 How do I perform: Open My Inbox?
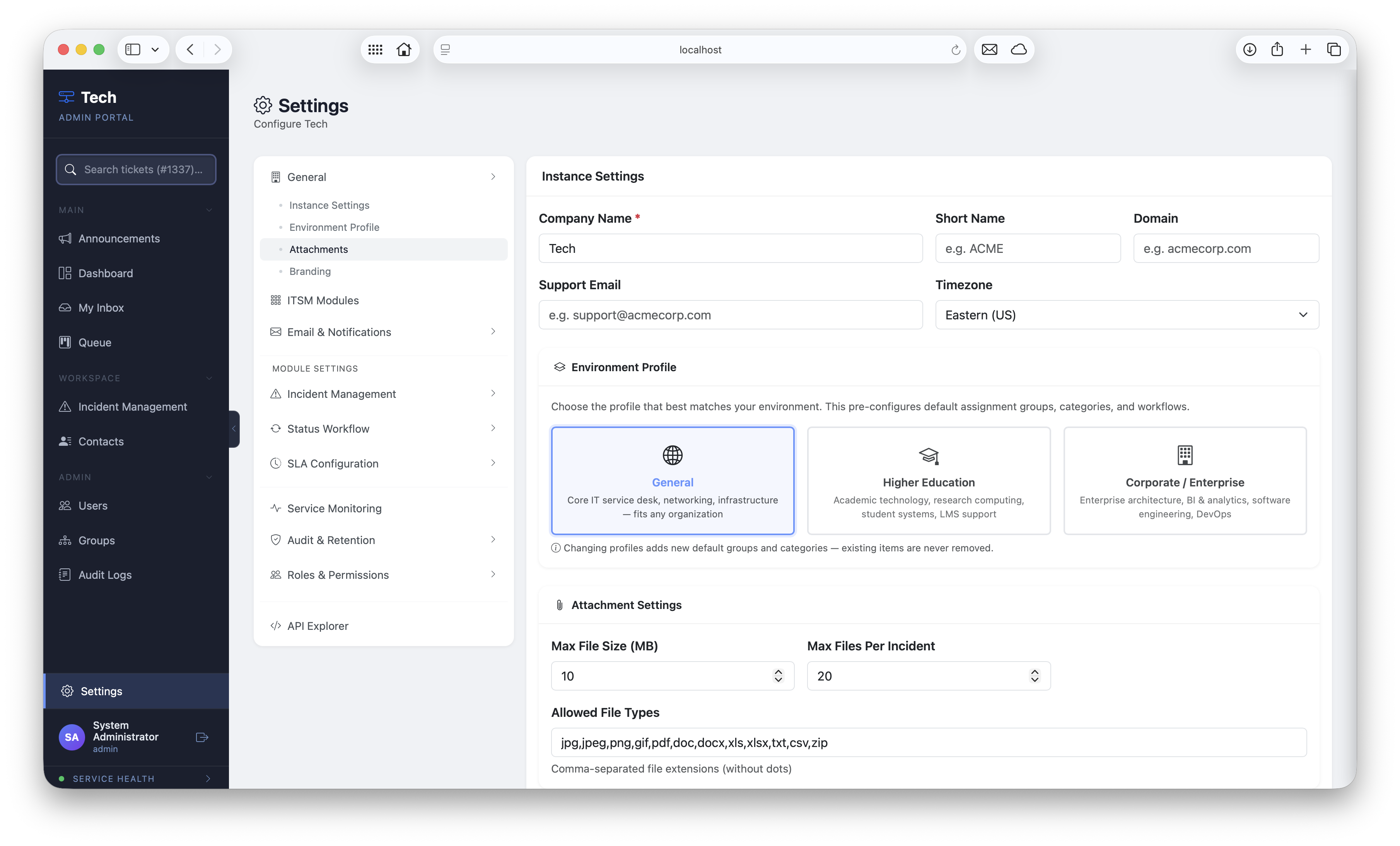click(x=101, y=307)
